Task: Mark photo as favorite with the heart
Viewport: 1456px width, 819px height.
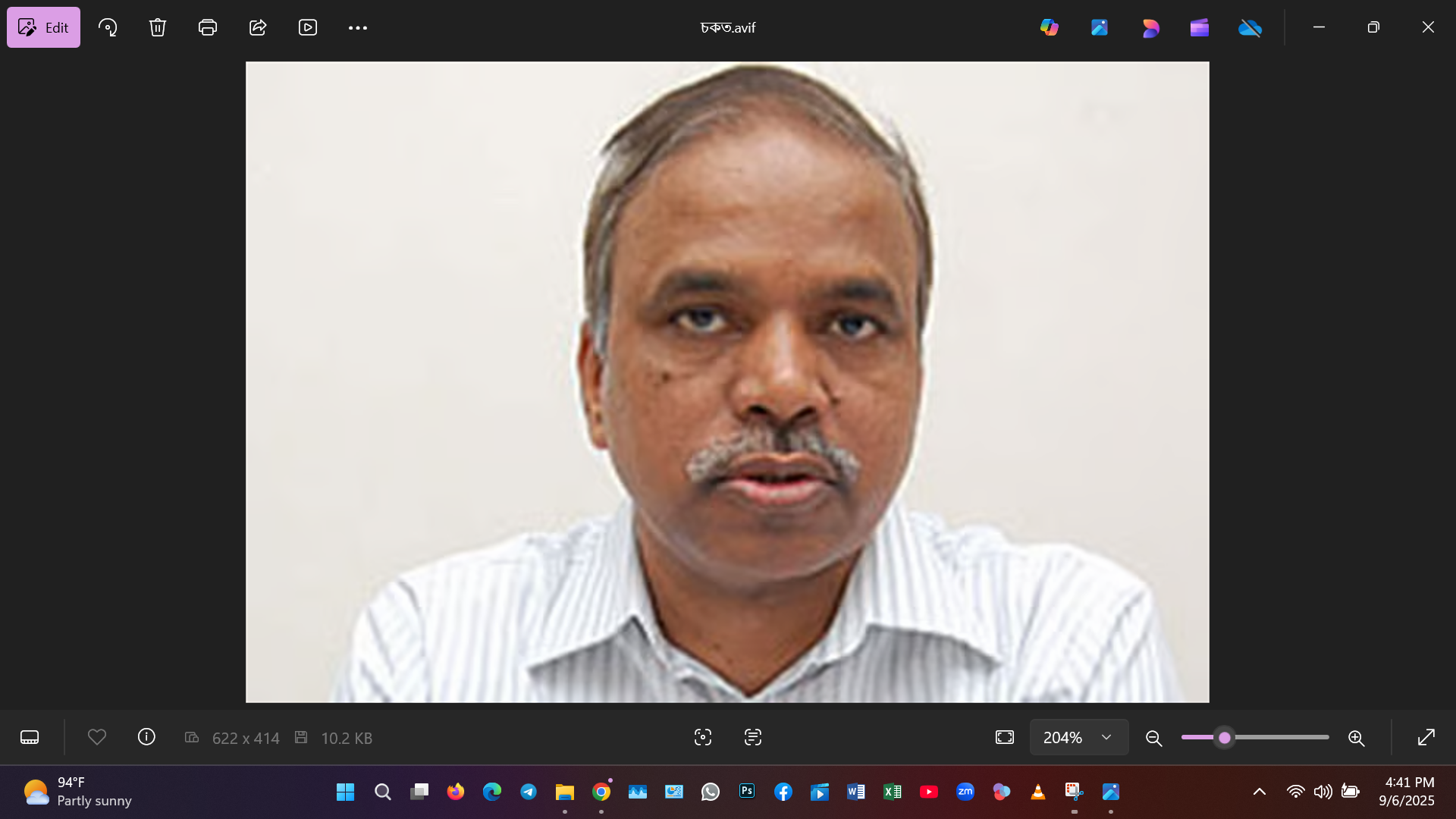Action: click(x=97, y=737)
